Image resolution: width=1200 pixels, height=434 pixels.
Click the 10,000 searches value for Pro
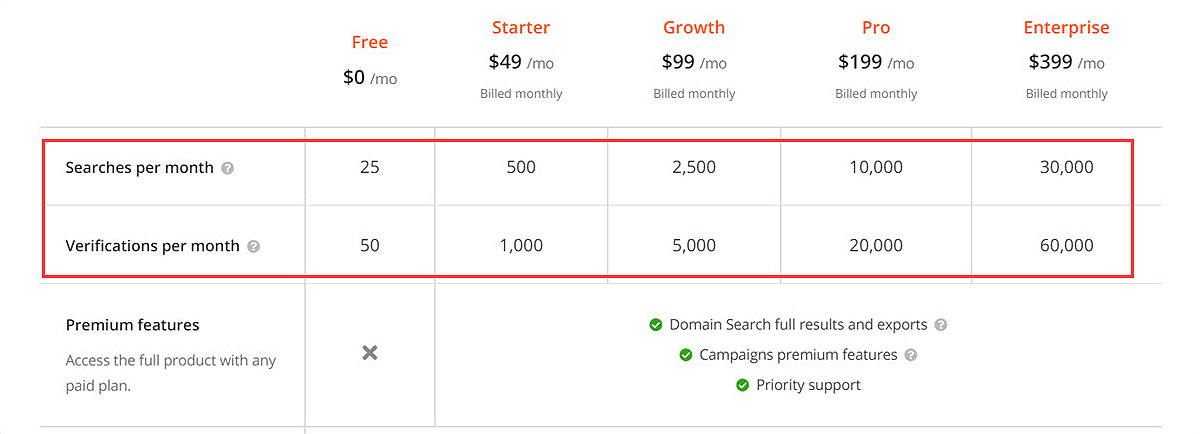876,168
